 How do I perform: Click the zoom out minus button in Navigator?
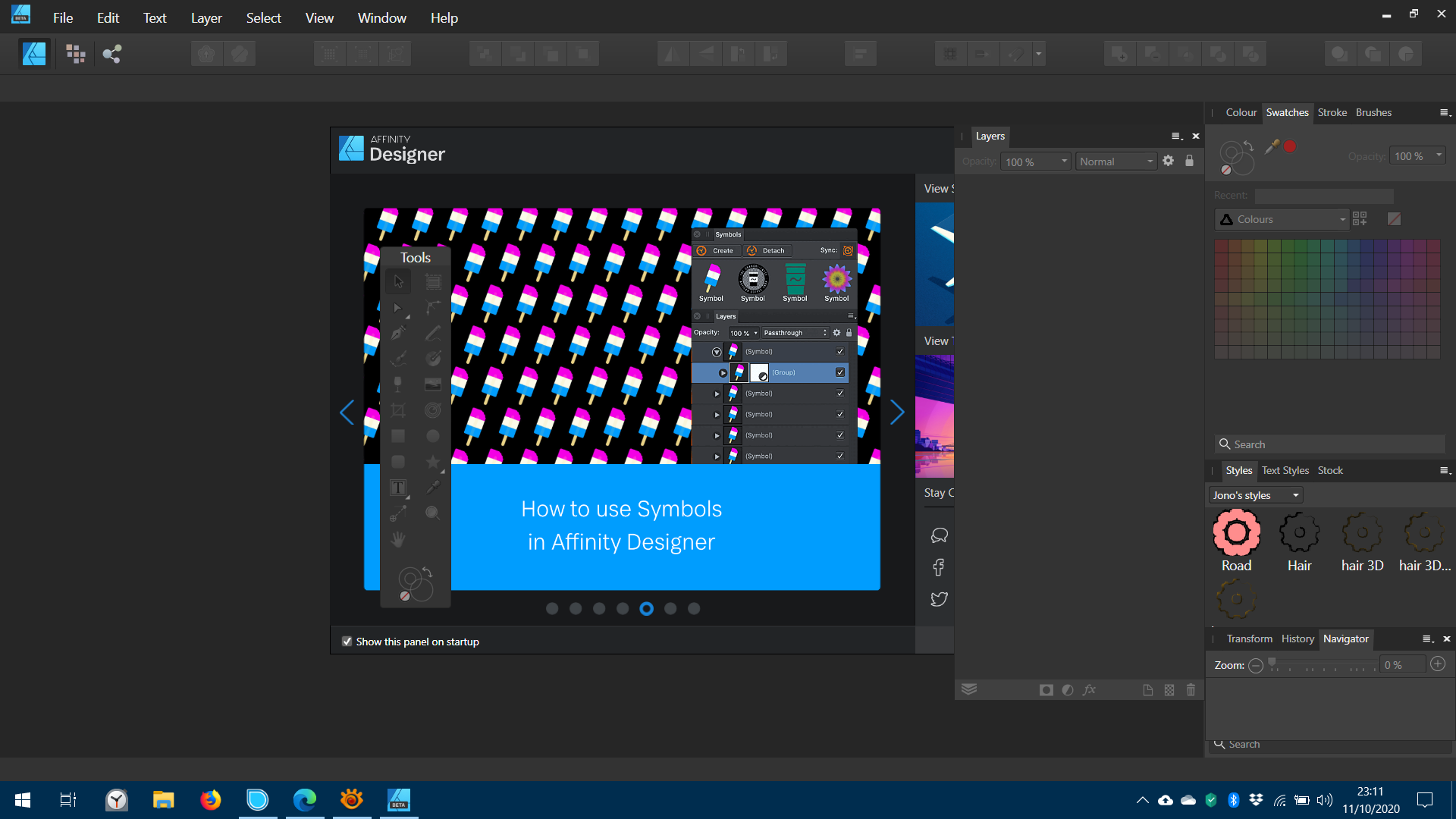click(x=1256, y=666)
